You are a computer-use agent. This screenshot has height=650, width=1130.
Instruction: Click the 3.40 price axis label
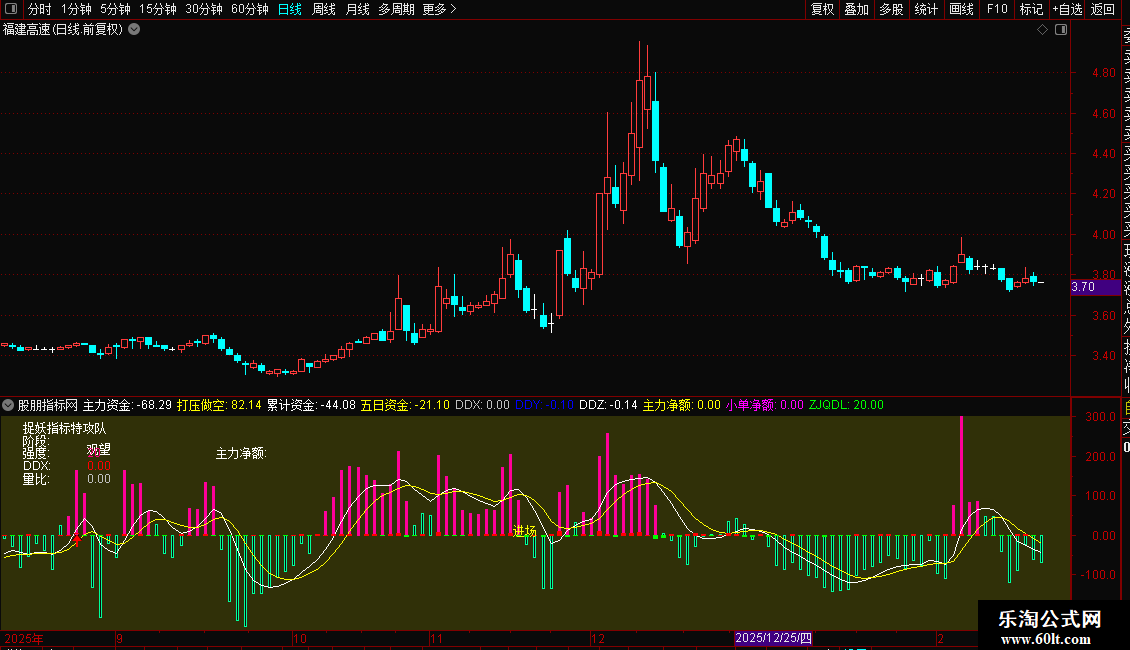point(1104,356)
